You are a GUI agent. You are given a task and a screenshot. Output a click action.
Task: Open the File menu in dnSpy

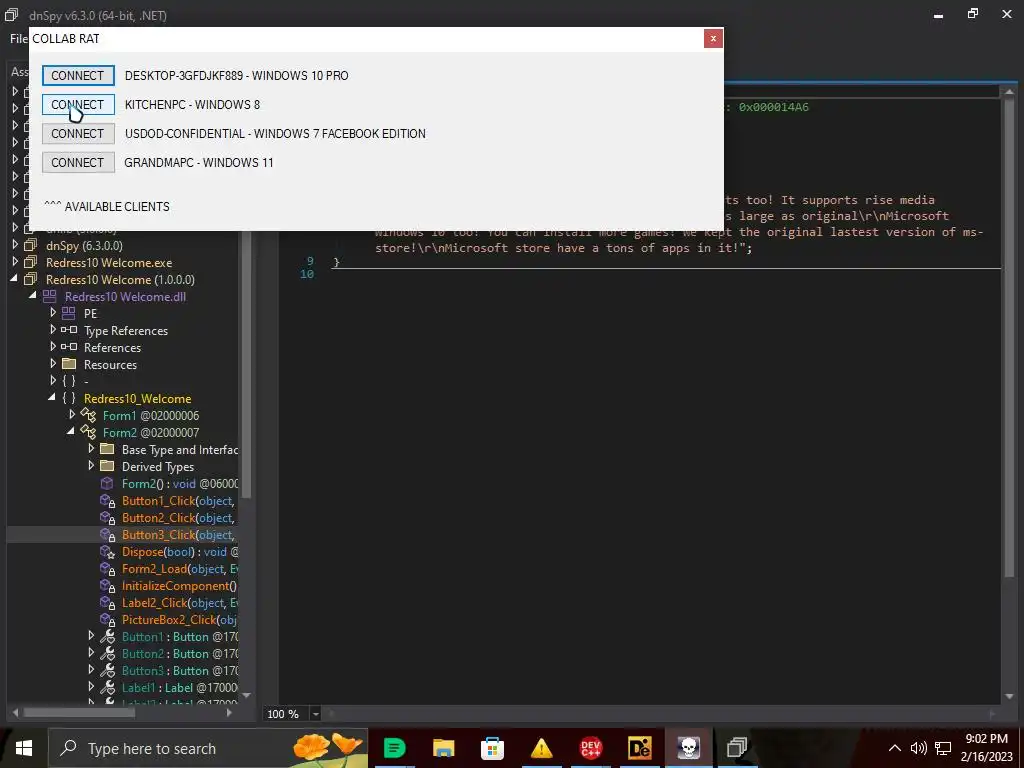tap(18, 39)
